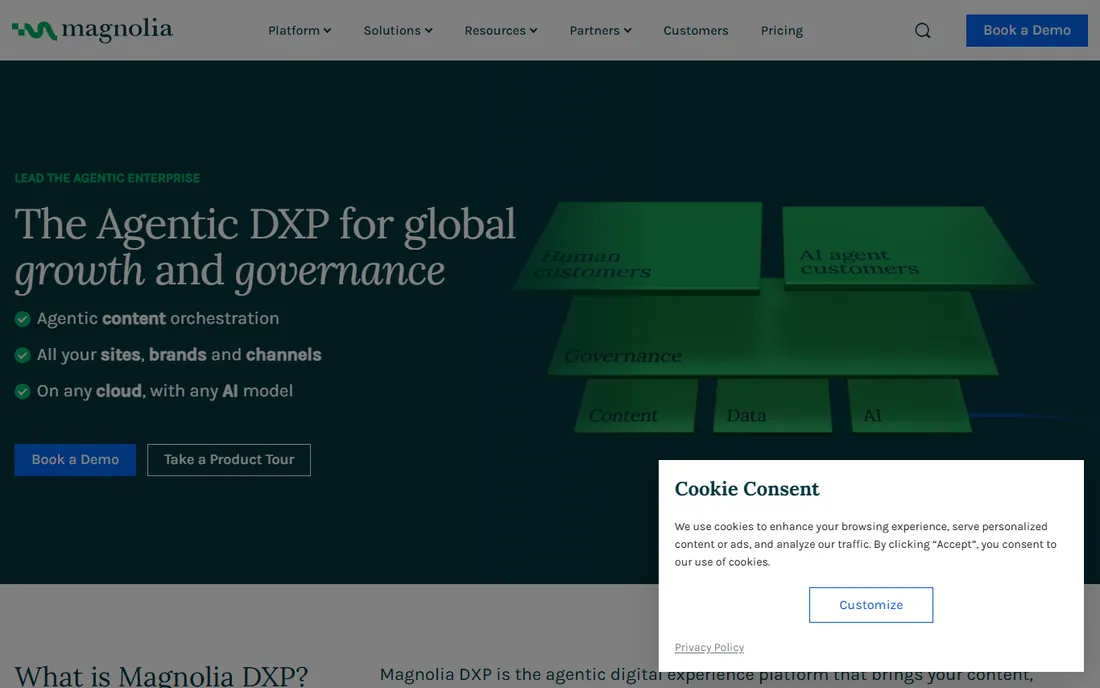The image size is (1100, 688).
Task: Select the AI agent customers tile
Action: pos(905,245)
